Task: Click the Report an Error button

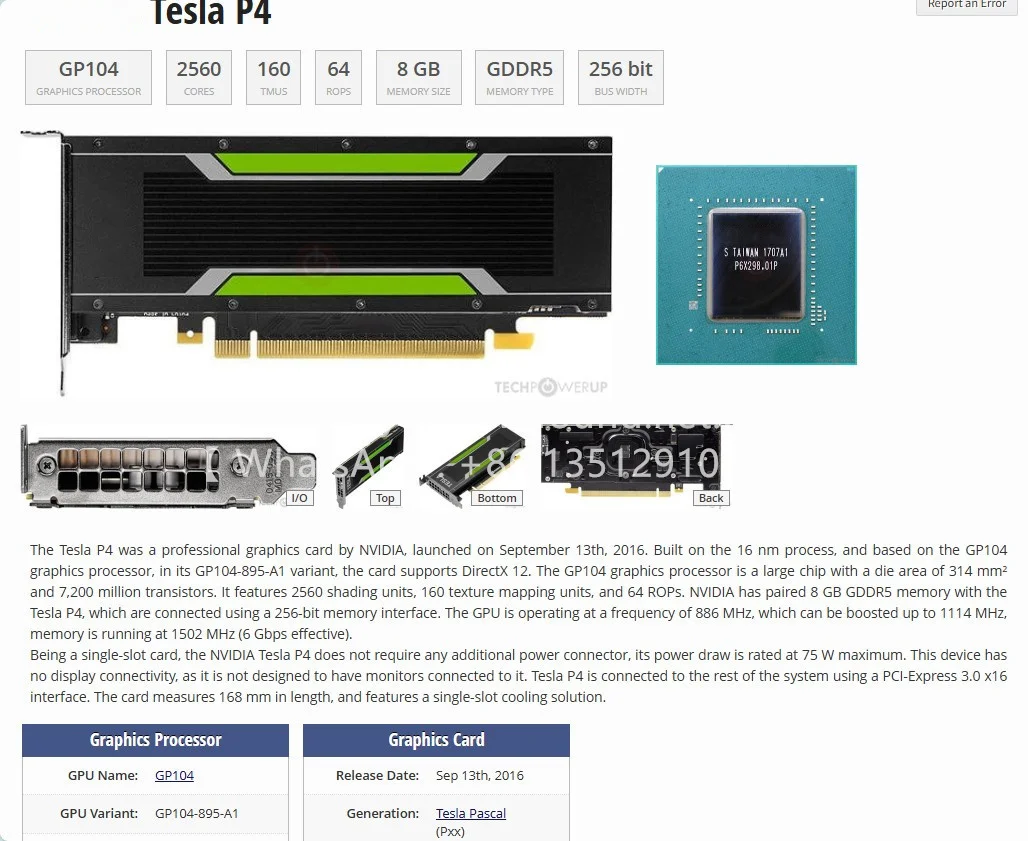Action: coord(966,5)
